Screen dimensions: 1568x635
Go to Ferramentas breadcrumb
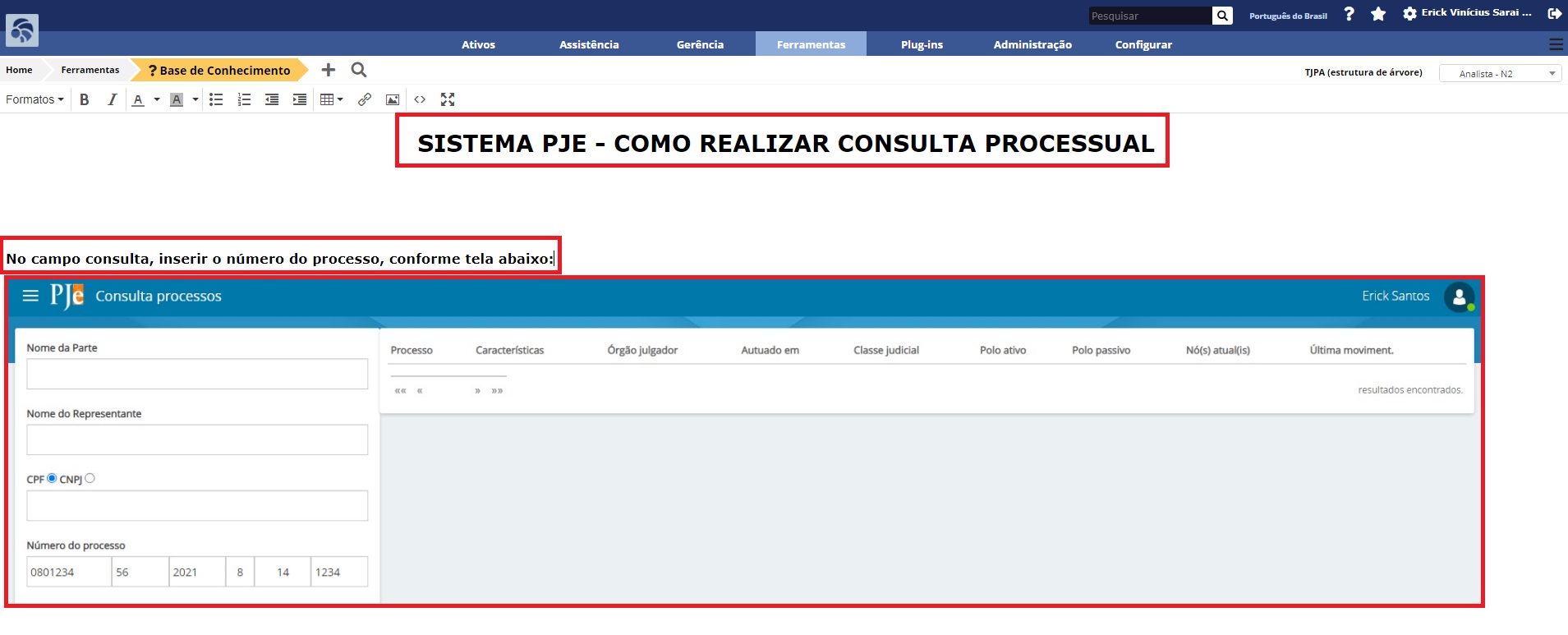[90, 70]
